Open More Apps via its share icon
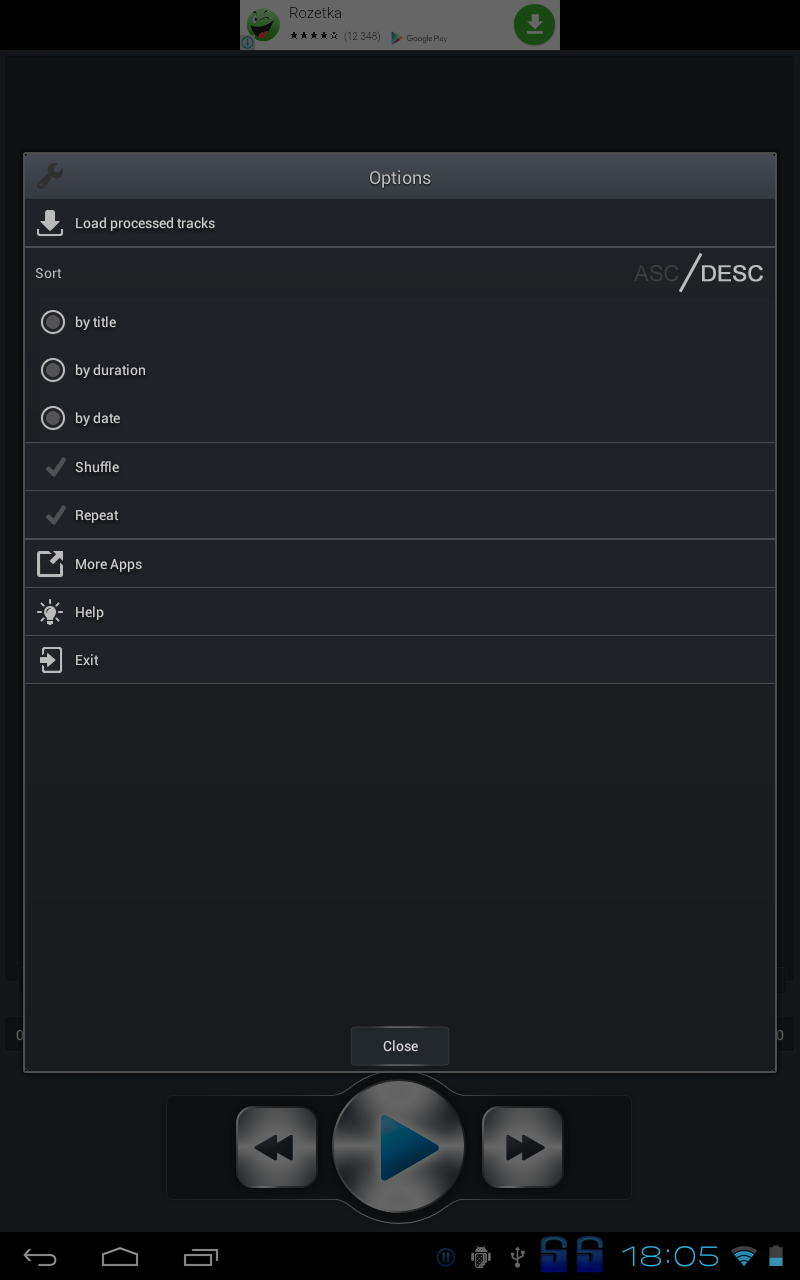This screenshot has width=800, height=1280. pyautogui.click(x=50, y=564)
